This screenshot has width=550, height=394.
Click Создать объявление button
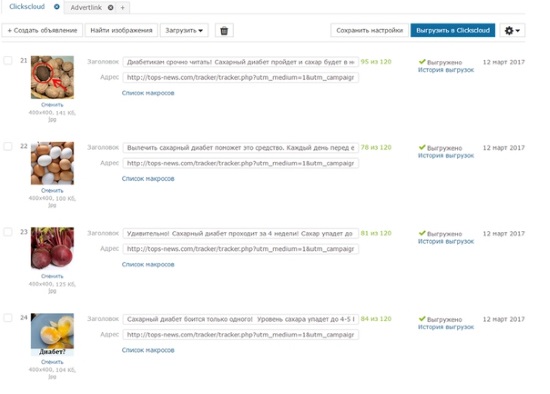coord(42,31)
